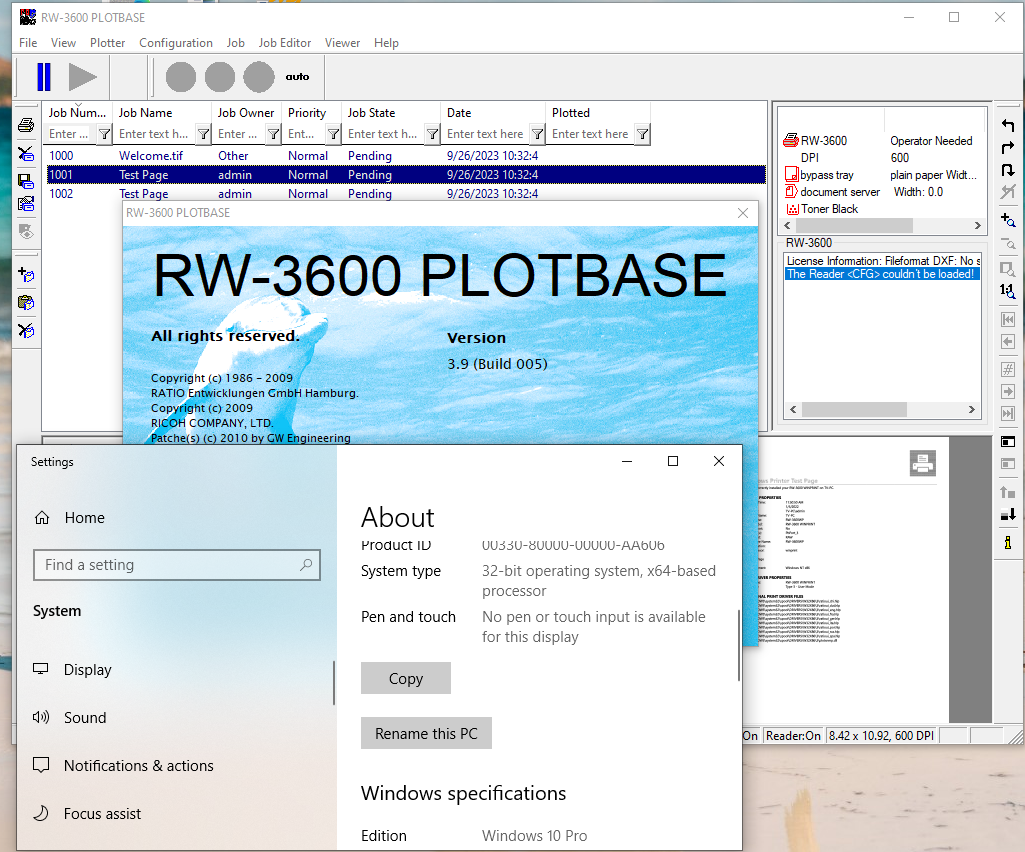Close the RW-3600 PLOTBASE about splash dialog
The width and height of the screenshot is (1025, 852).
point(743,213)
